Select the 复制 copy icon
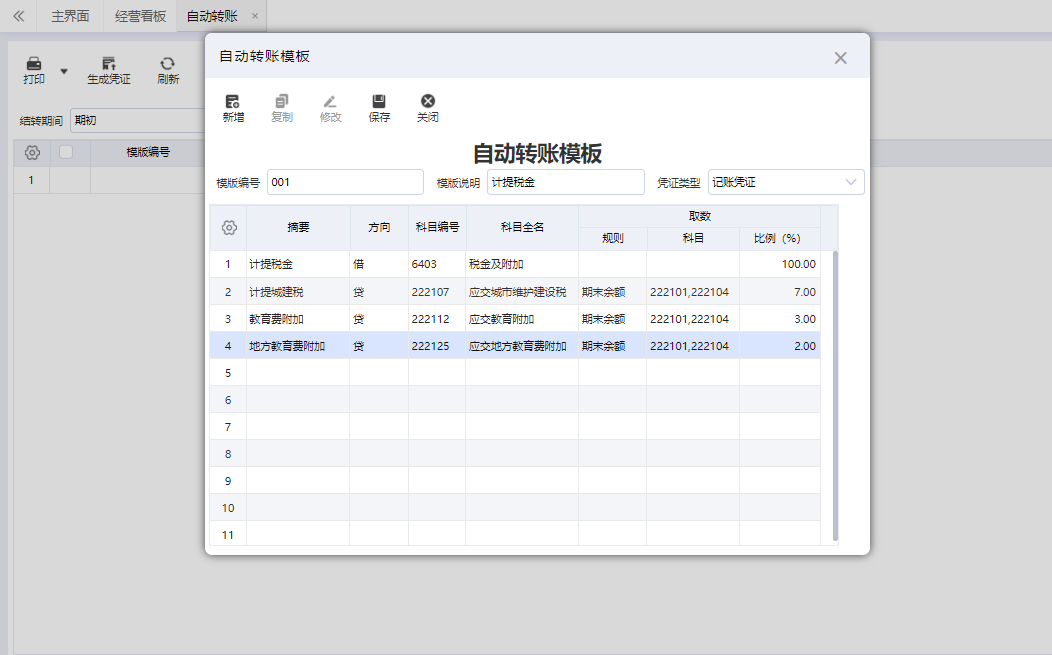The height and width of the screenshot is (655, 1052). point(281,107)
